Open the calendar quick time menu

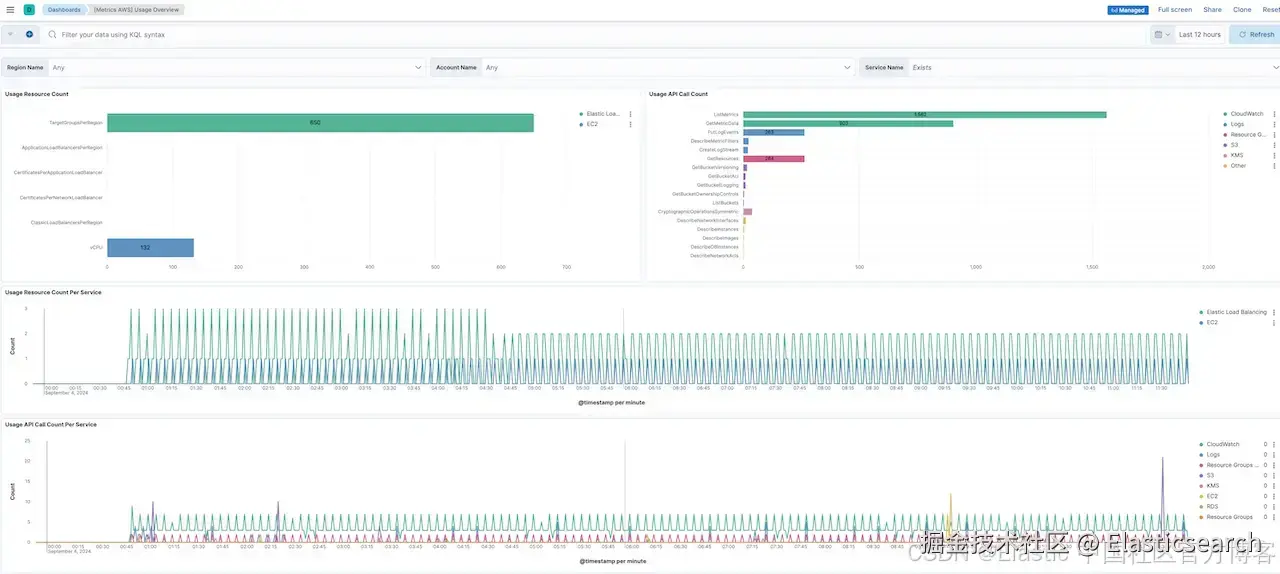1161,34
